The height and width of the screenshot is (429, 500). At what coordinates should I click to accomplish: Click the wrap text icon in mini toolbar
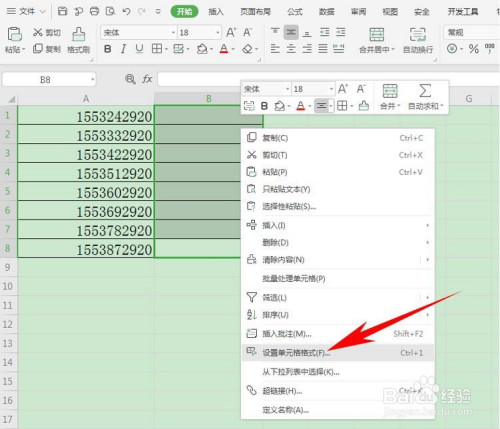coord(249,106)
